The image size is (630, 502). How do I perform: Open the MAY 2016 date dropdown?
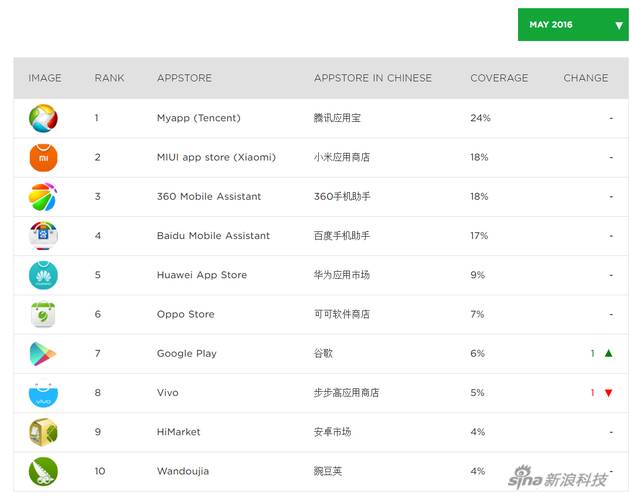coord(572,25)
